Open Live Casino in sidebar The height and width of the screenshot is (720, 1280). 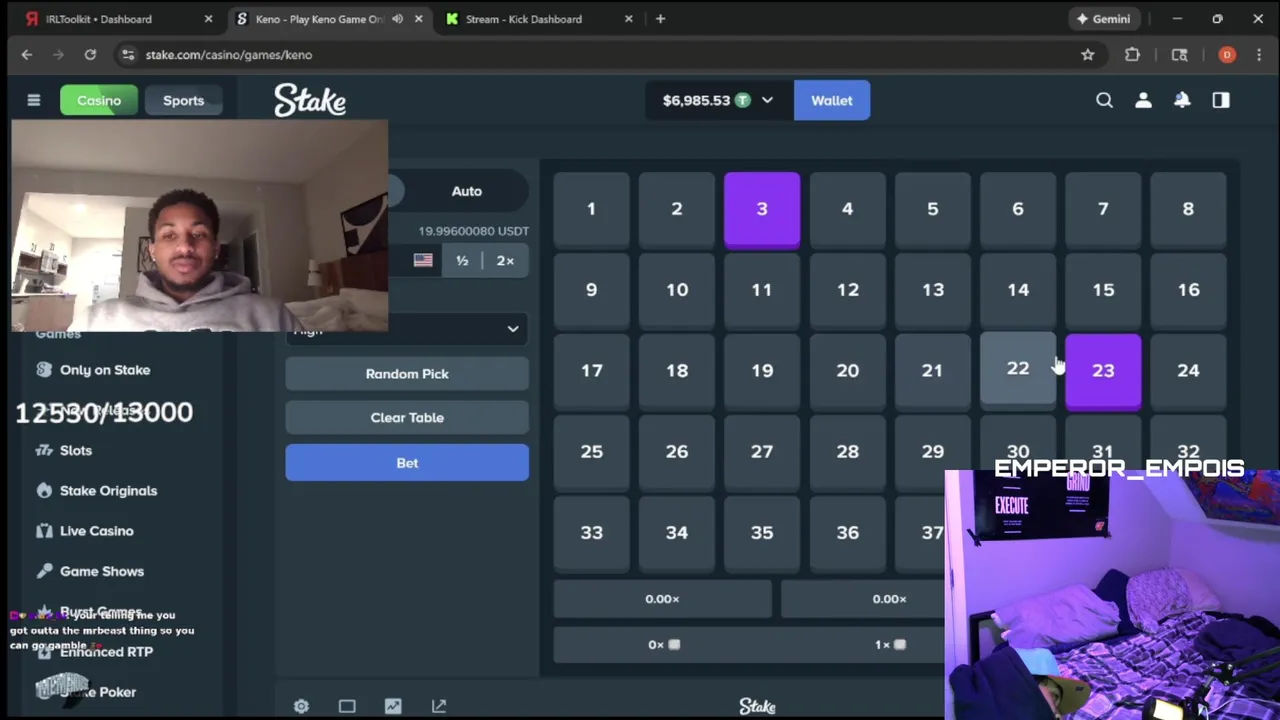click(x=96, y=531)
